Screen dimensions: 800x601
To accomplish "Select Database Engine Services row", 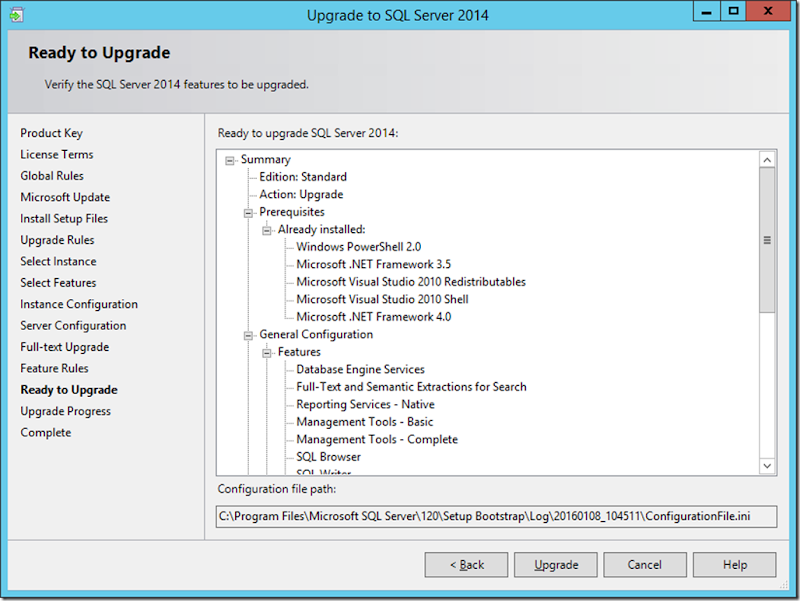I will click(x=360, y=370).
